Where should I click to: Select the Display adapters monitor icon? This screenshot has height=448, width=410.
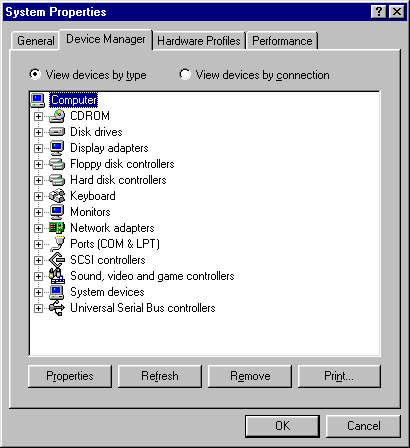coord(57,148)
